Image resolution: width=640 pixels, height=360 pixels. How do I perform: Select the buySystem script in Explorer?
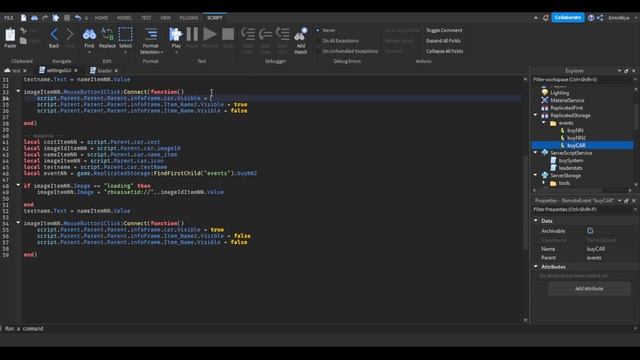coord(571,160)
